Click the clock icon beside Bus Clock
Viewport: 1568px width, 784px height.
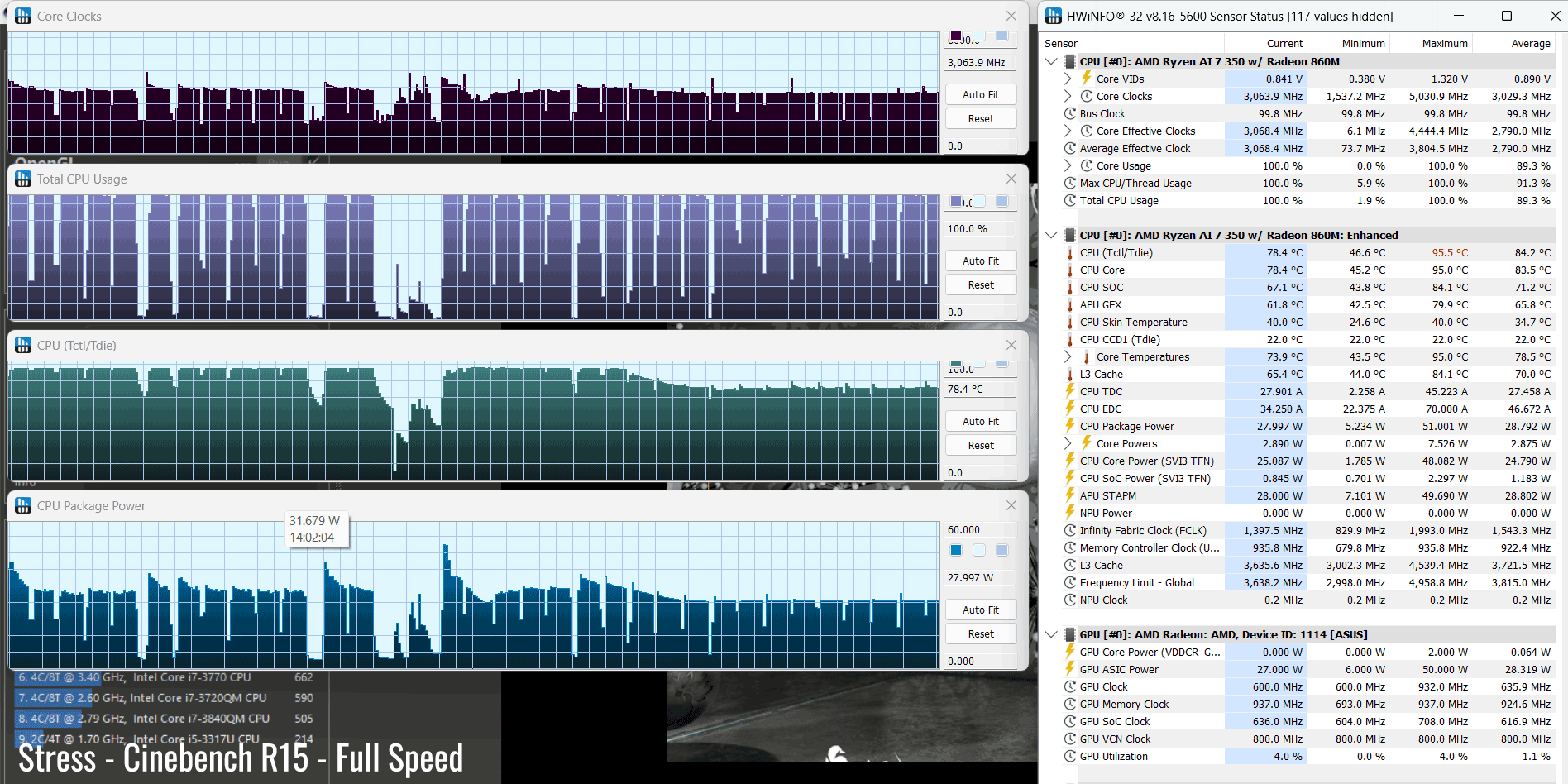[1070, 114]
